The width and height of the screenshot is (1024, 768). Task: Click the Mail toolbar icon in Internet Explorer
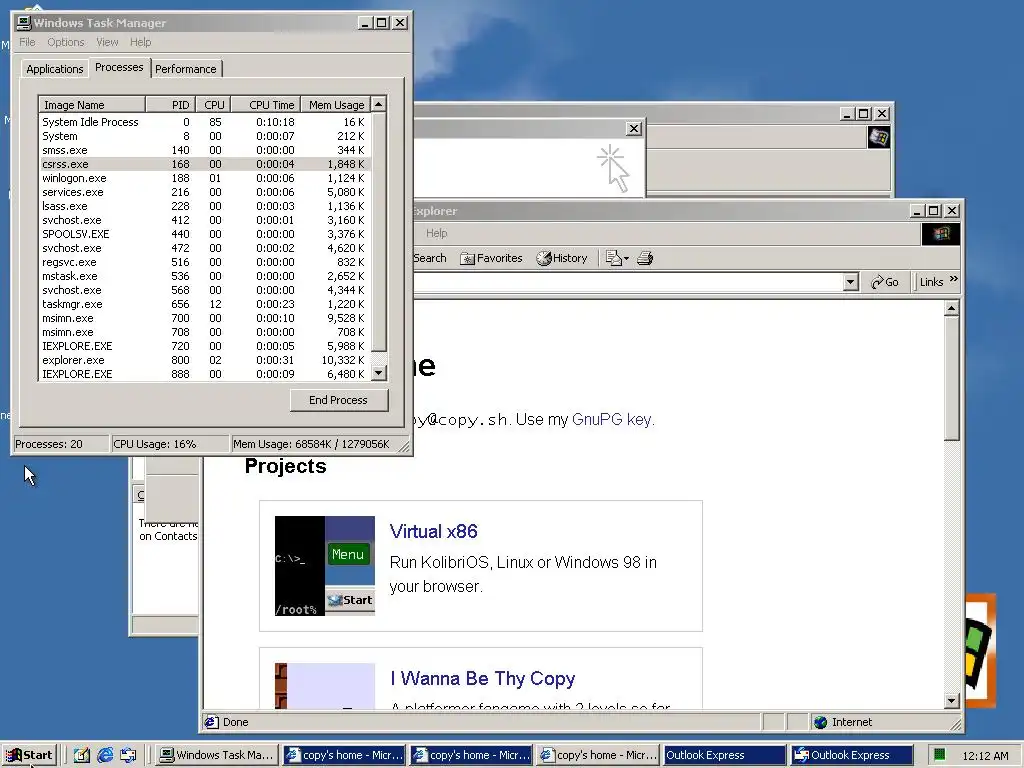[613, 258]
